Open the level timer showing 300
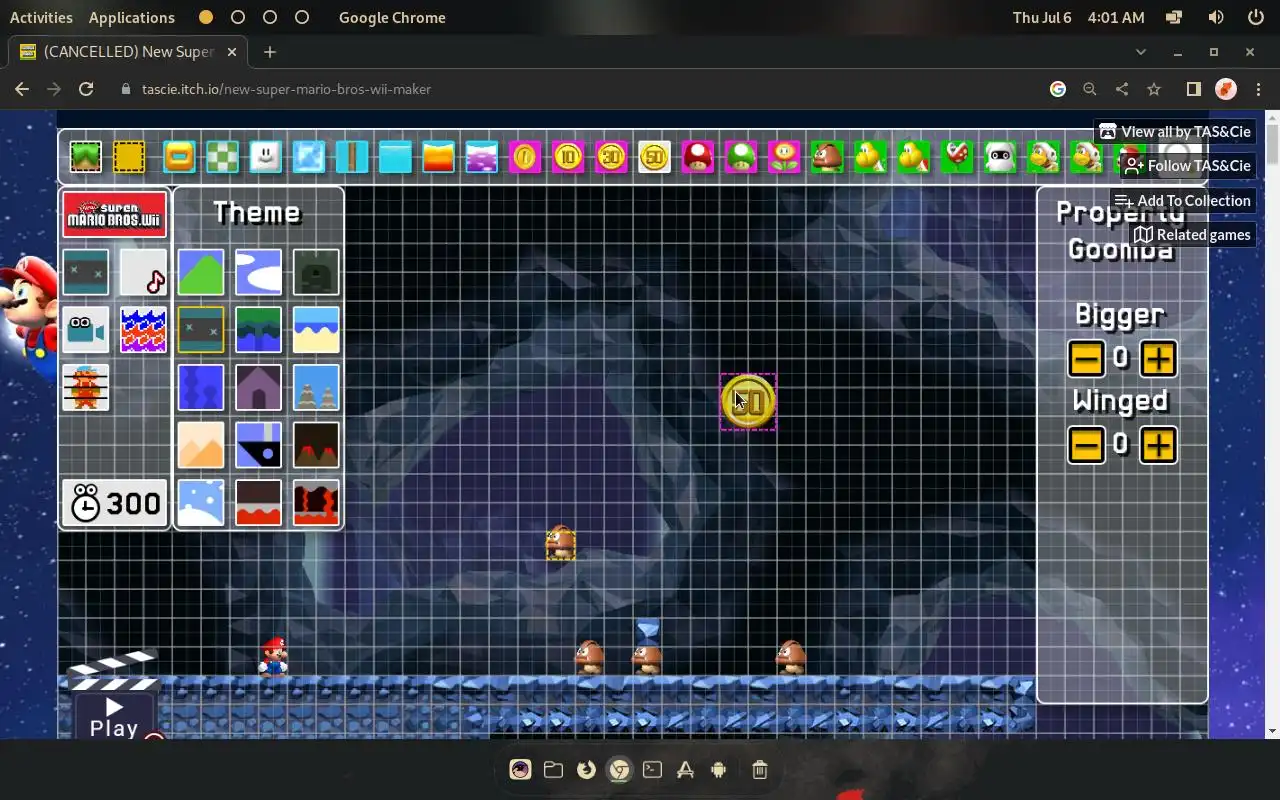Viewport: 1280px width, 800px height. click(x=115, y=502)
